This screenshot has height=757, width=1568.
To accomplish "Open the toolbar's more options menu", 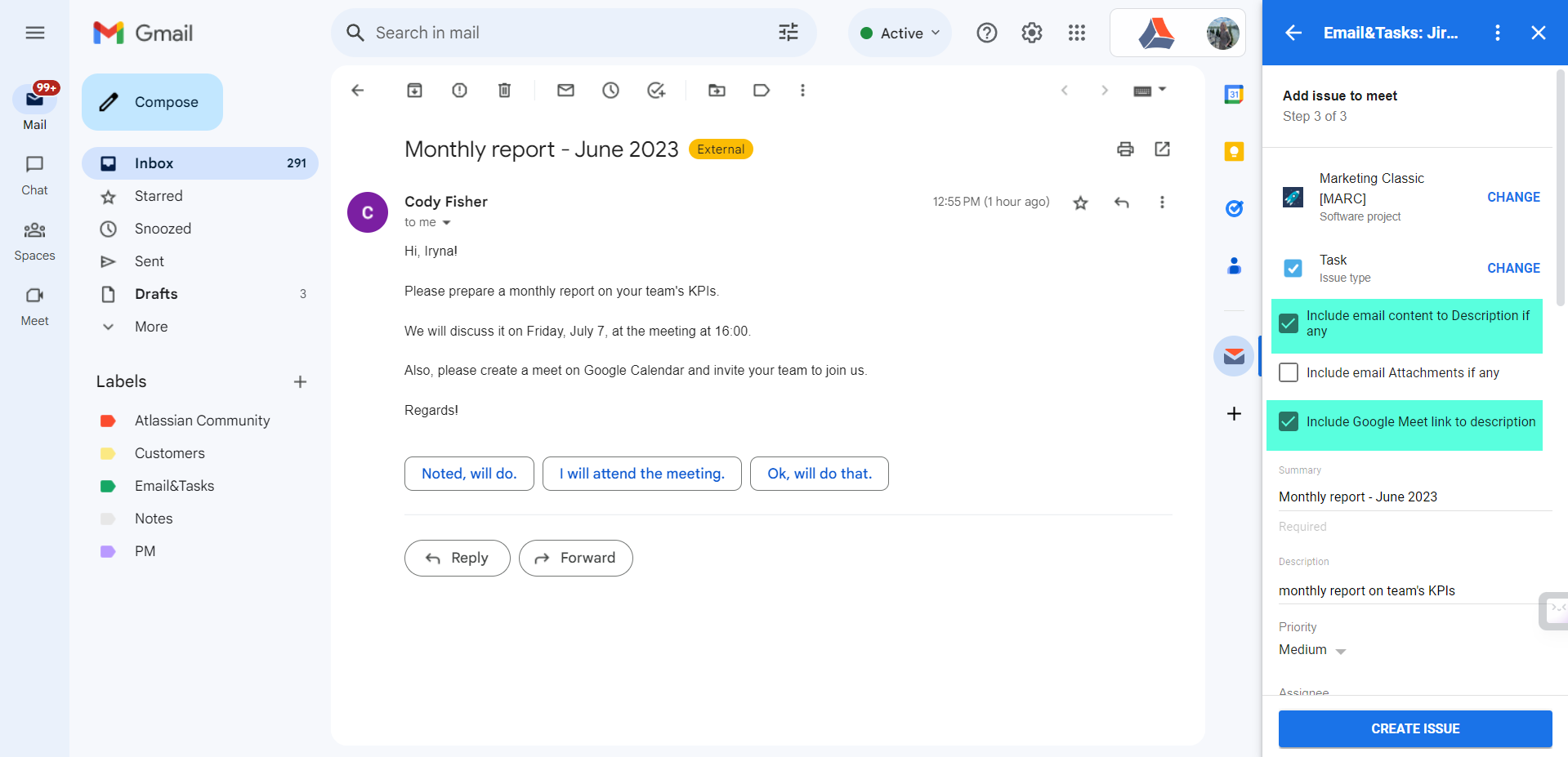I will click(x=802, y=91).
